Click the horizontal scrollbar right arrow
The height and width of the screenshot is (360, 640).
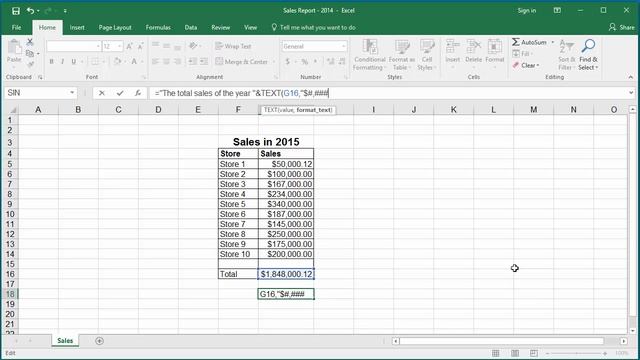pos(624,341)
